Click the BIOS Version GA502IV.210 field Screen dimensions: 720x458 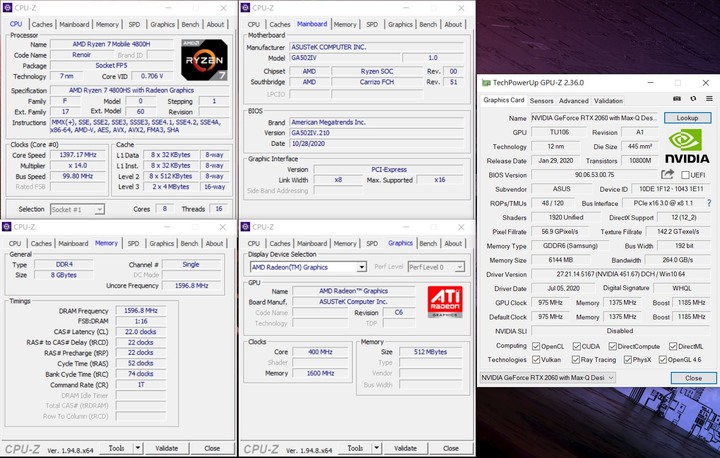[x=377, y=133]
